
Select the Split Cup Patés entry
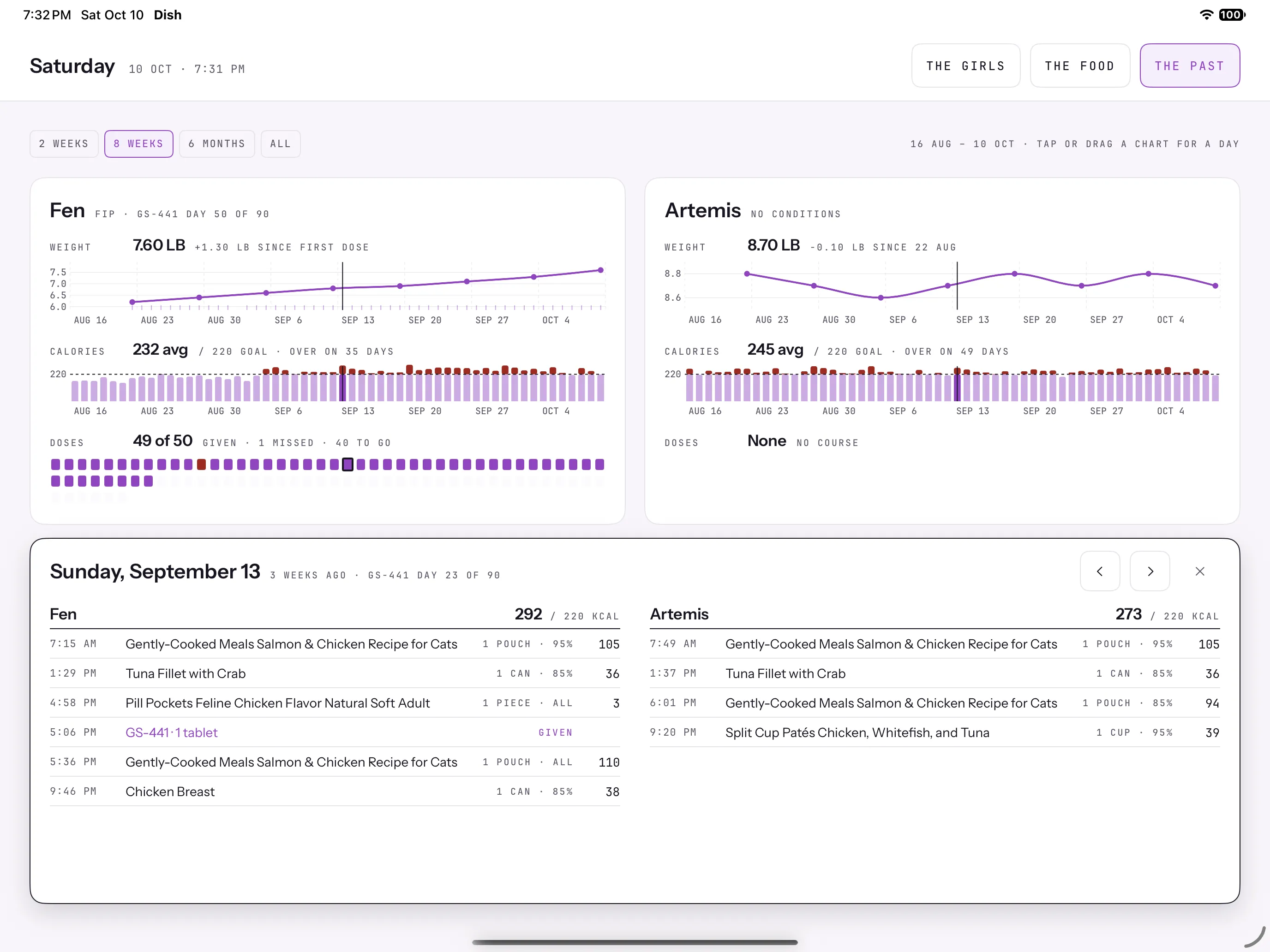tap(935, 732)
